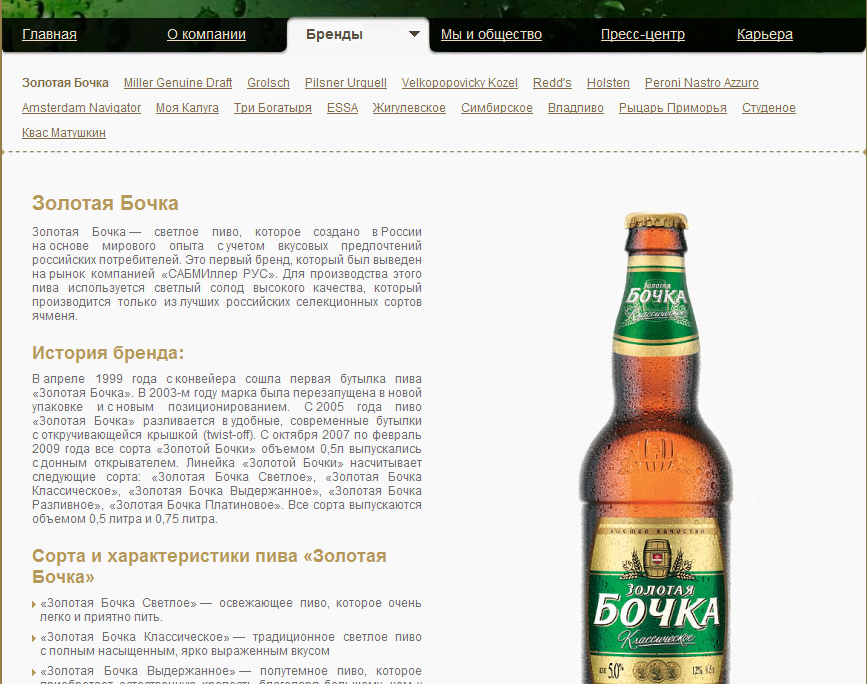Click the «Золотая Бочка Выдержанное» bullet arrow
Image resolution: width=867 pixels, height=684 pixels.
(34, 672)
